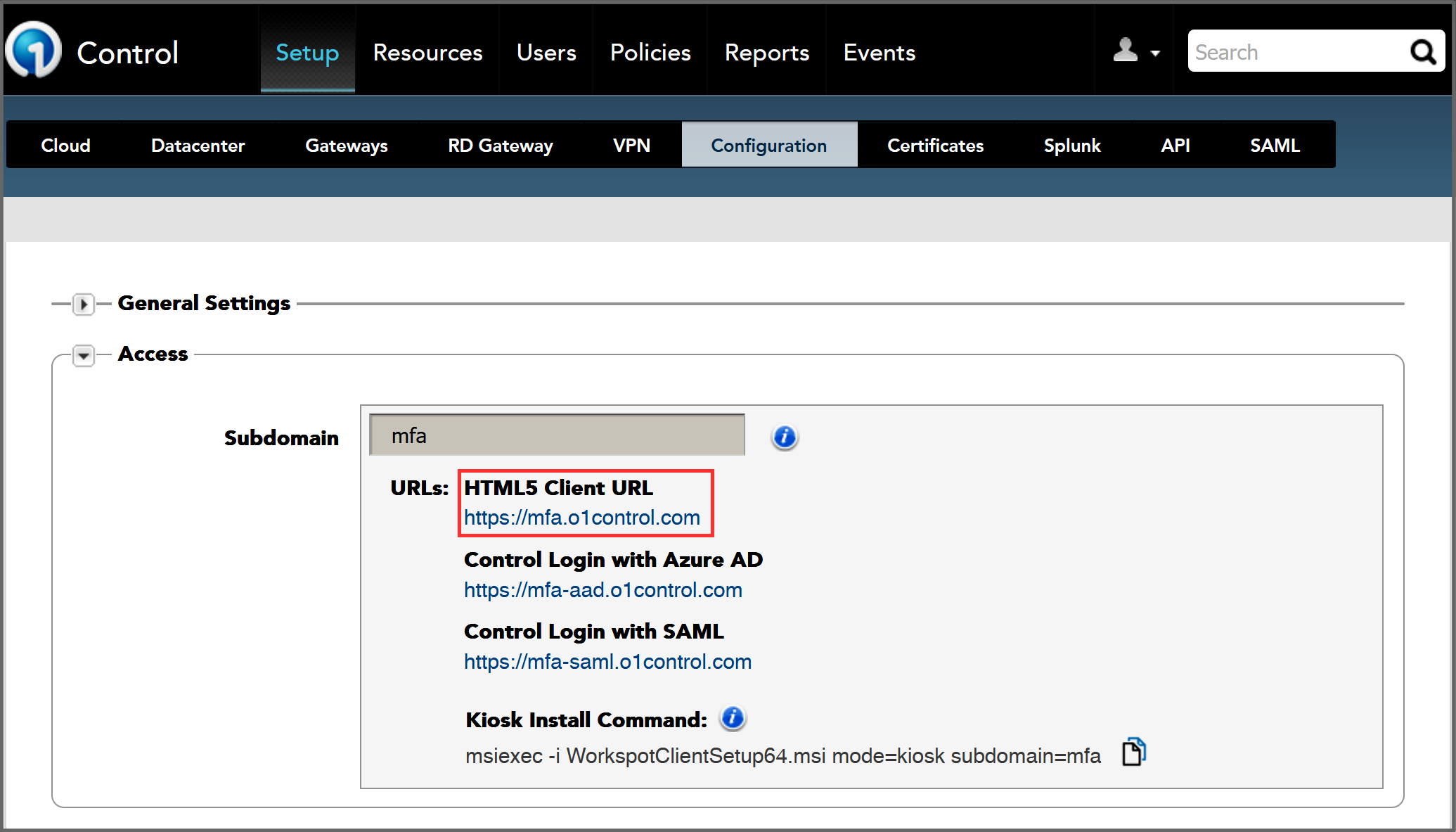Open the user account dropdown arrow
Image resolution: width=1456 pixels, height=832 pixels.
(x=1155, y=53)
